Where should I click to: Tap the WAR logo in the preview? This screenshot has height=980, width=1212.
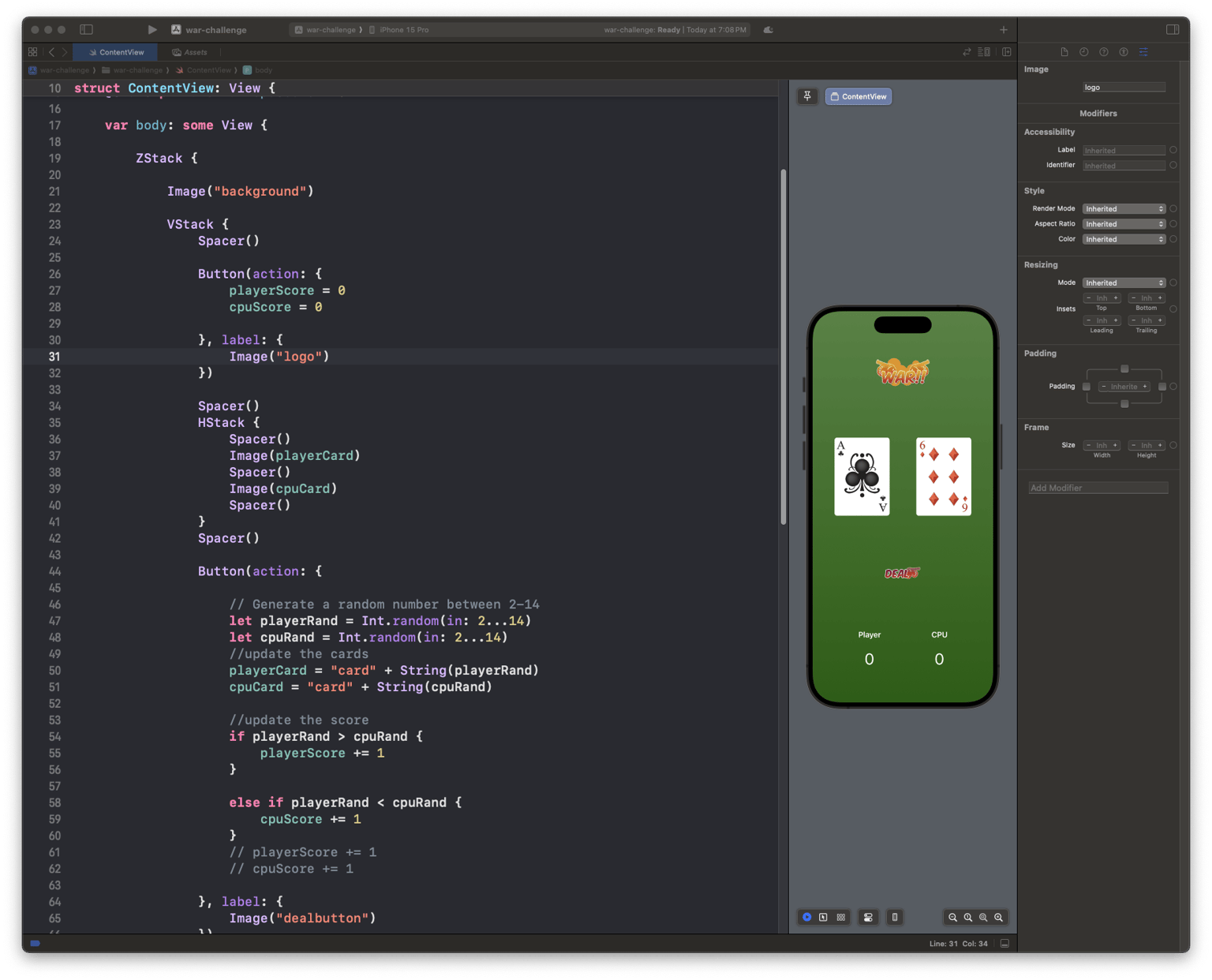tap(903, 372)
